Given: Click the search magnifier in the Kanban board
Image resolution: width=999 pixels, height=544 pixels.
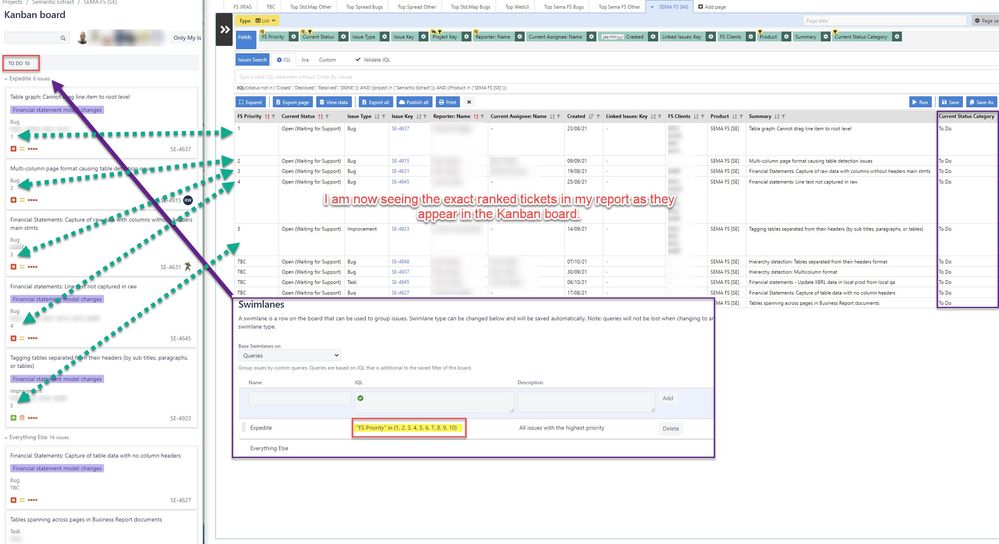Looking at the screenshot, I should click(62, 38).
